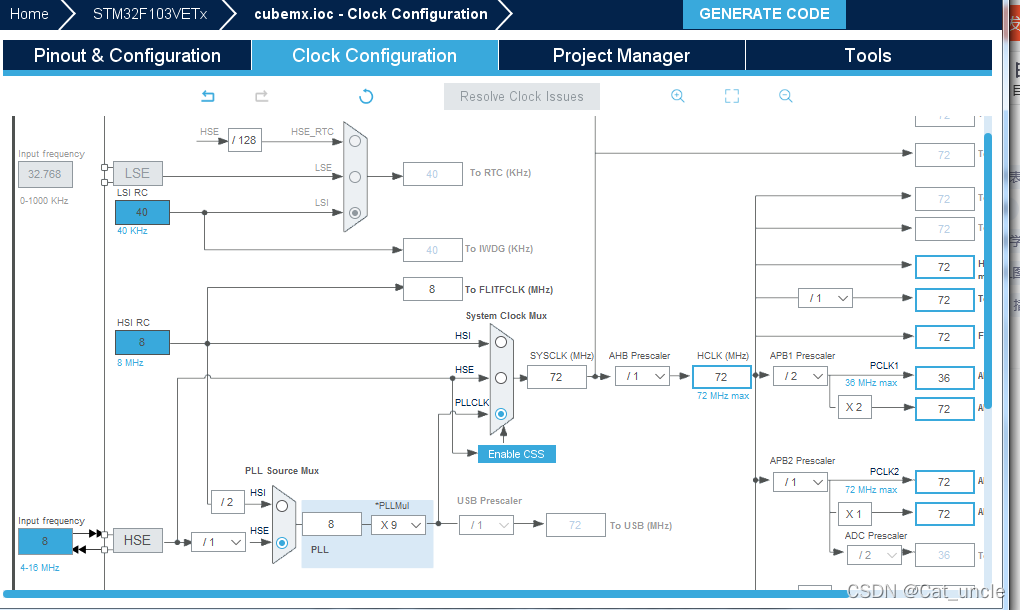Click the STM32F103VETx breadcrumb
This screenshot has width=1020, height=610.
coord(150,14)
